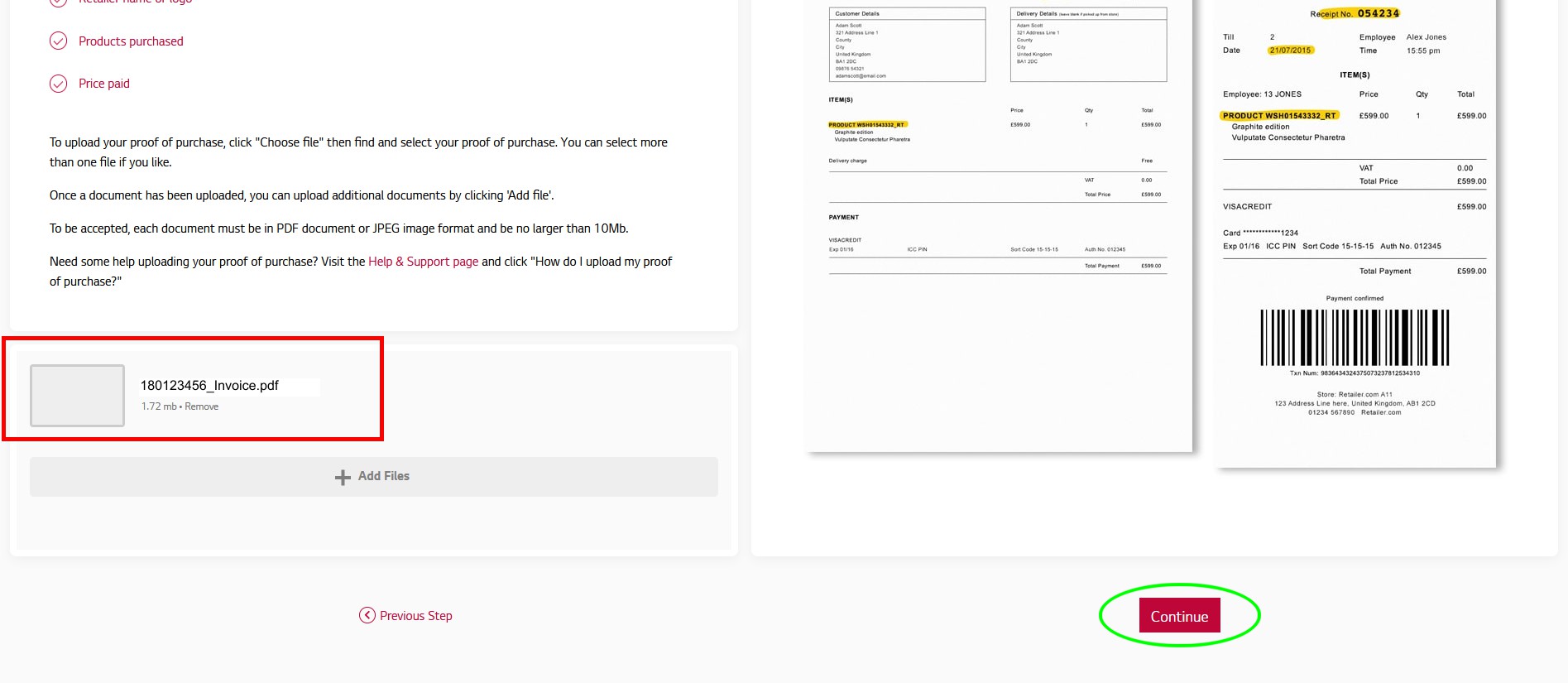The height and width of the screenshot is (683, 1568).
Task: Click the 180123456_Invoice.pdf file name
Action: click(x=209, y=385)
